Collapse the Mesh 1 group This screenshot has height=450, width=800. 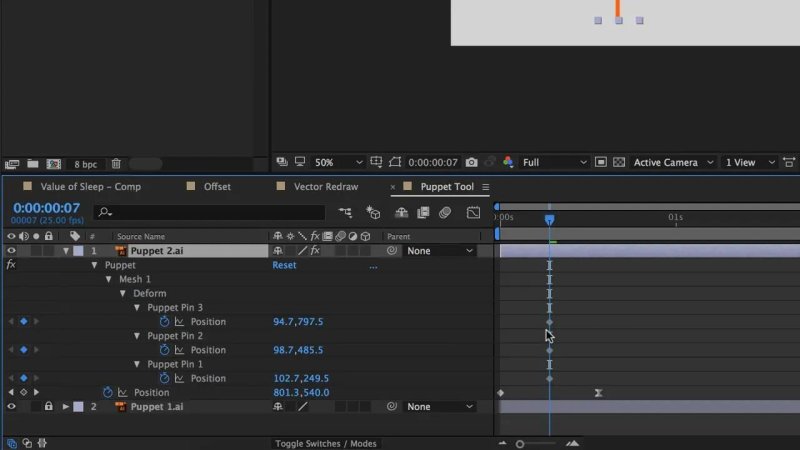(x=109, y=279)
